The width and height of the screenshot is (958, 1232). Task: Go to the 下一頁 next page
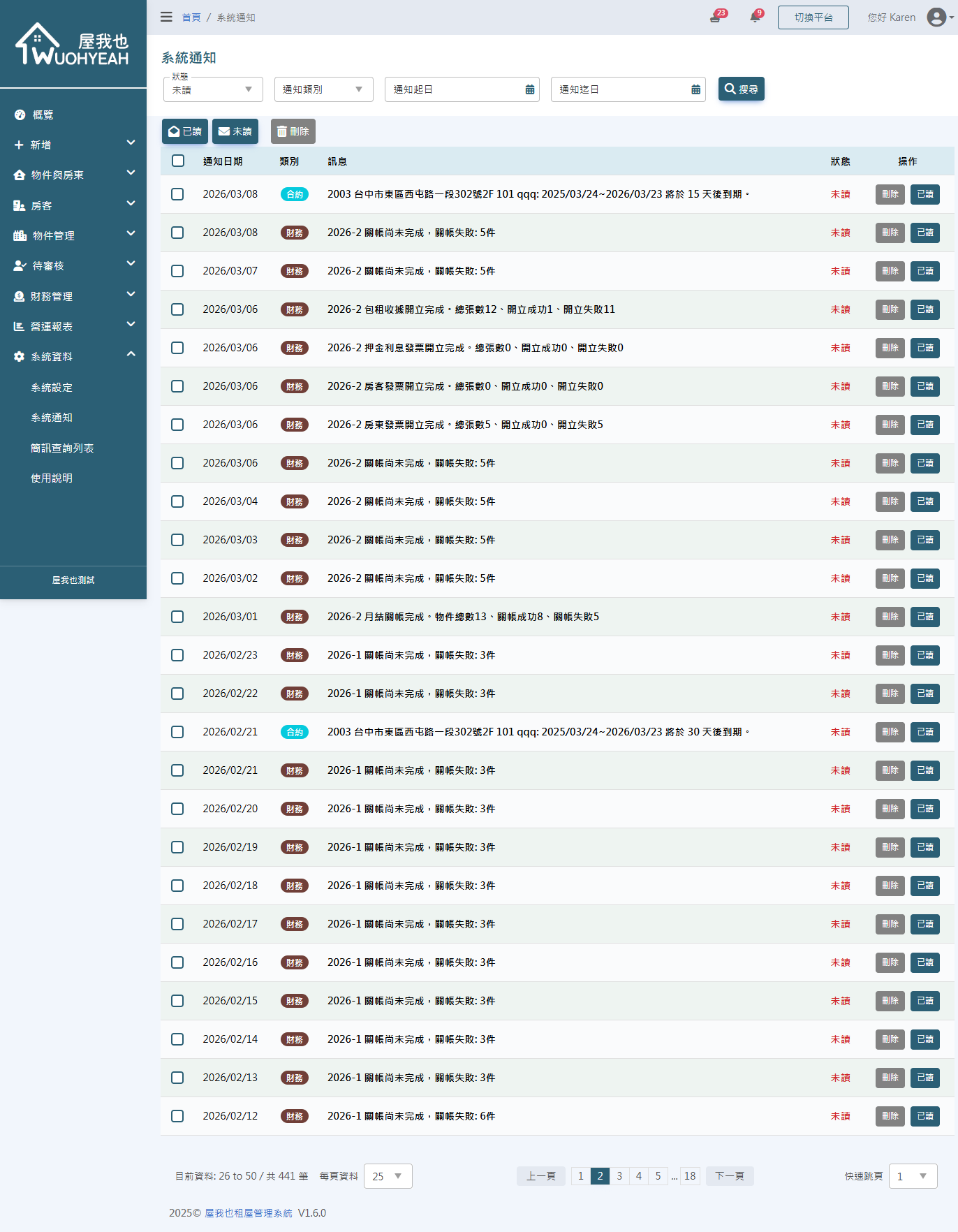point(729,1176)
